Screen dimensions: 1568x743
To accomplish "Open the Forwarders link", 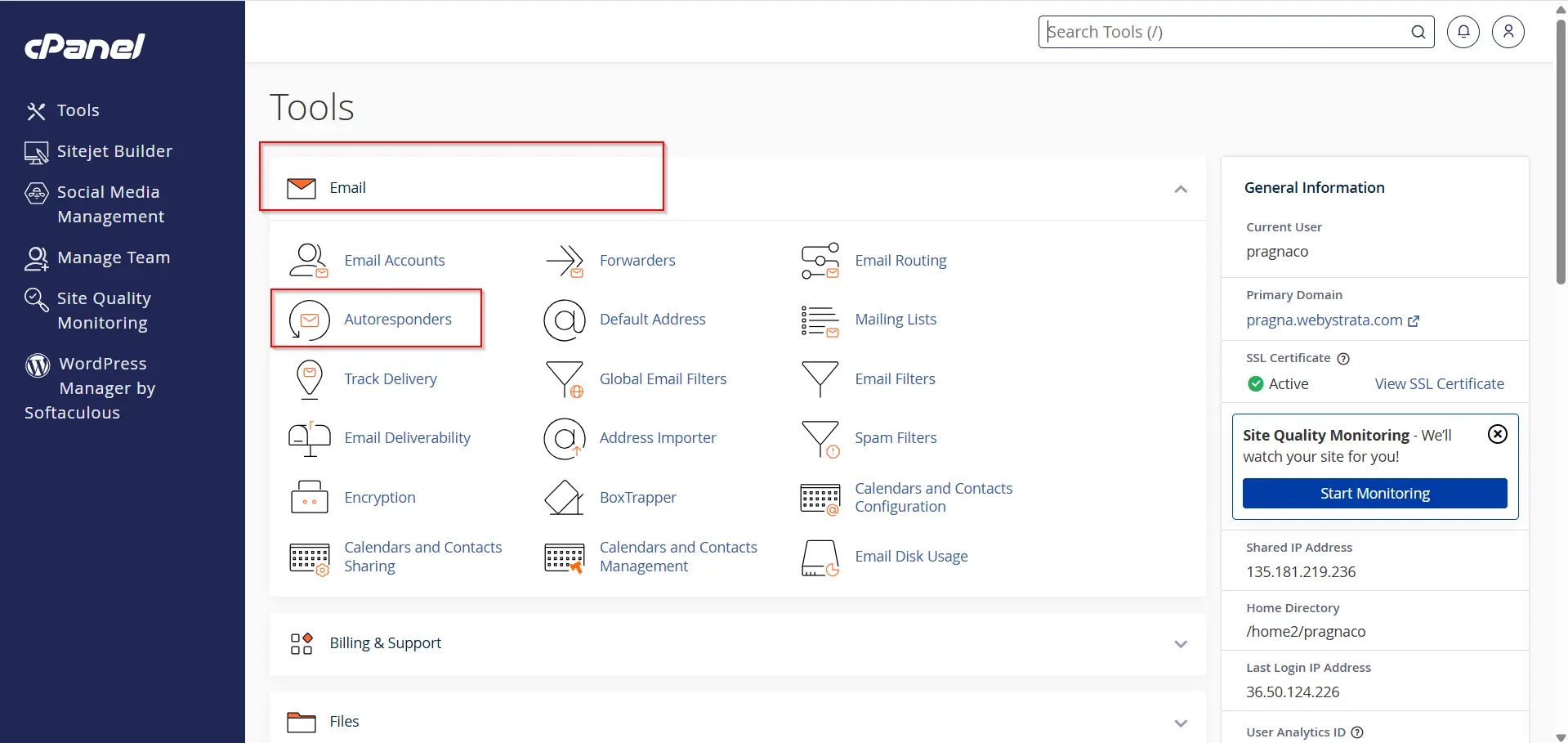I will pyautogui.click(x=637, y=261).
